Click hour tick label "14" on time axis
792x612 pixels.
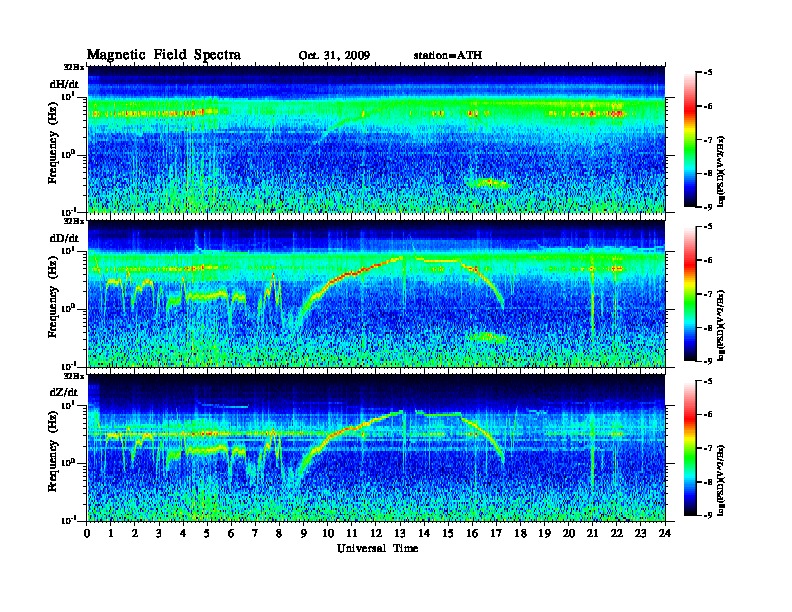[424, 534]
